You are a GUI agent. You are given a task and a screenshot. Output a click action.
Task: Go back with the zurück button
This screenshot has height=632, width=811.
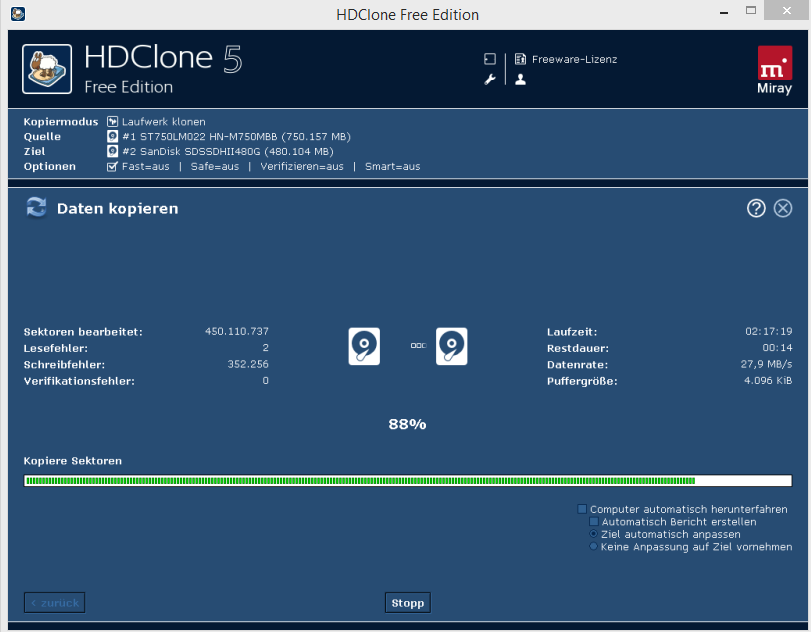tap(54, 603)
